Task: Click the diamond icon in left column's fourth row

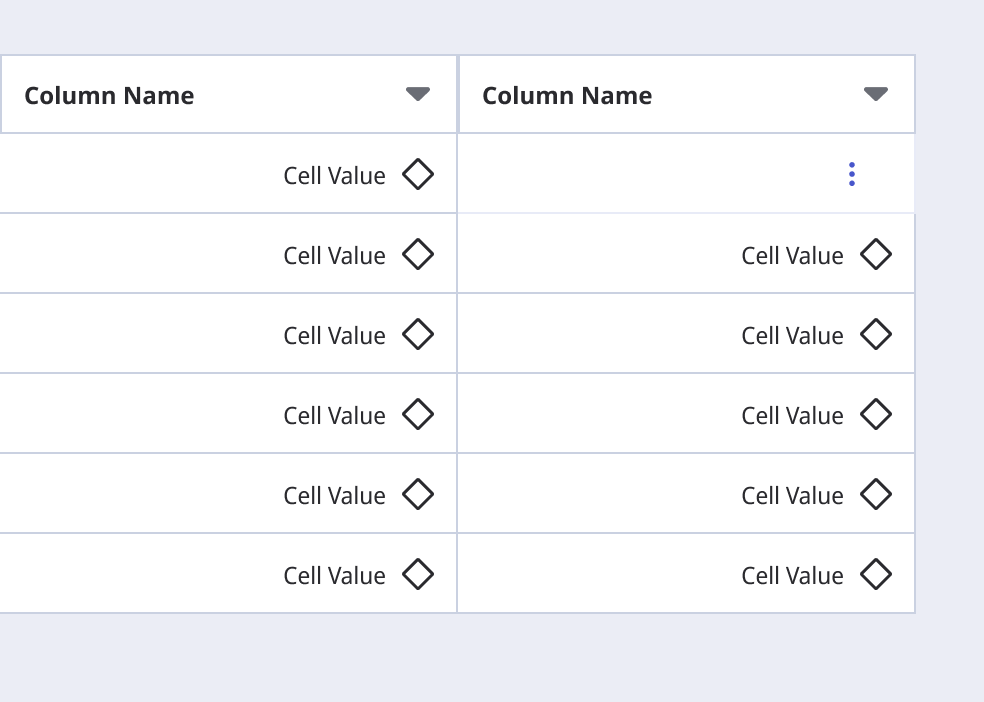Action: point(418,414)
